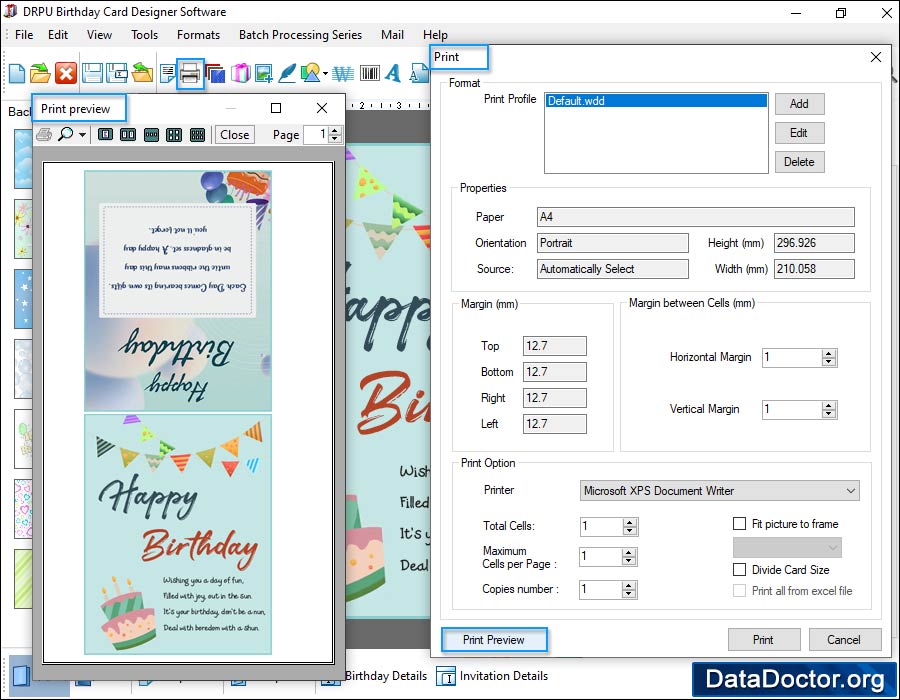900x700 pixels.
Task: Click the Close button in Print preview toolbar
Action: click(235, 135)
